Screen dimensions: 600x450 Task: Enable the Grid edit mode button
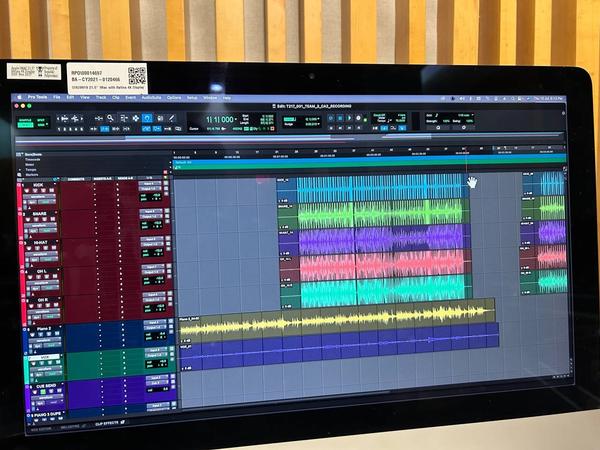42,127
